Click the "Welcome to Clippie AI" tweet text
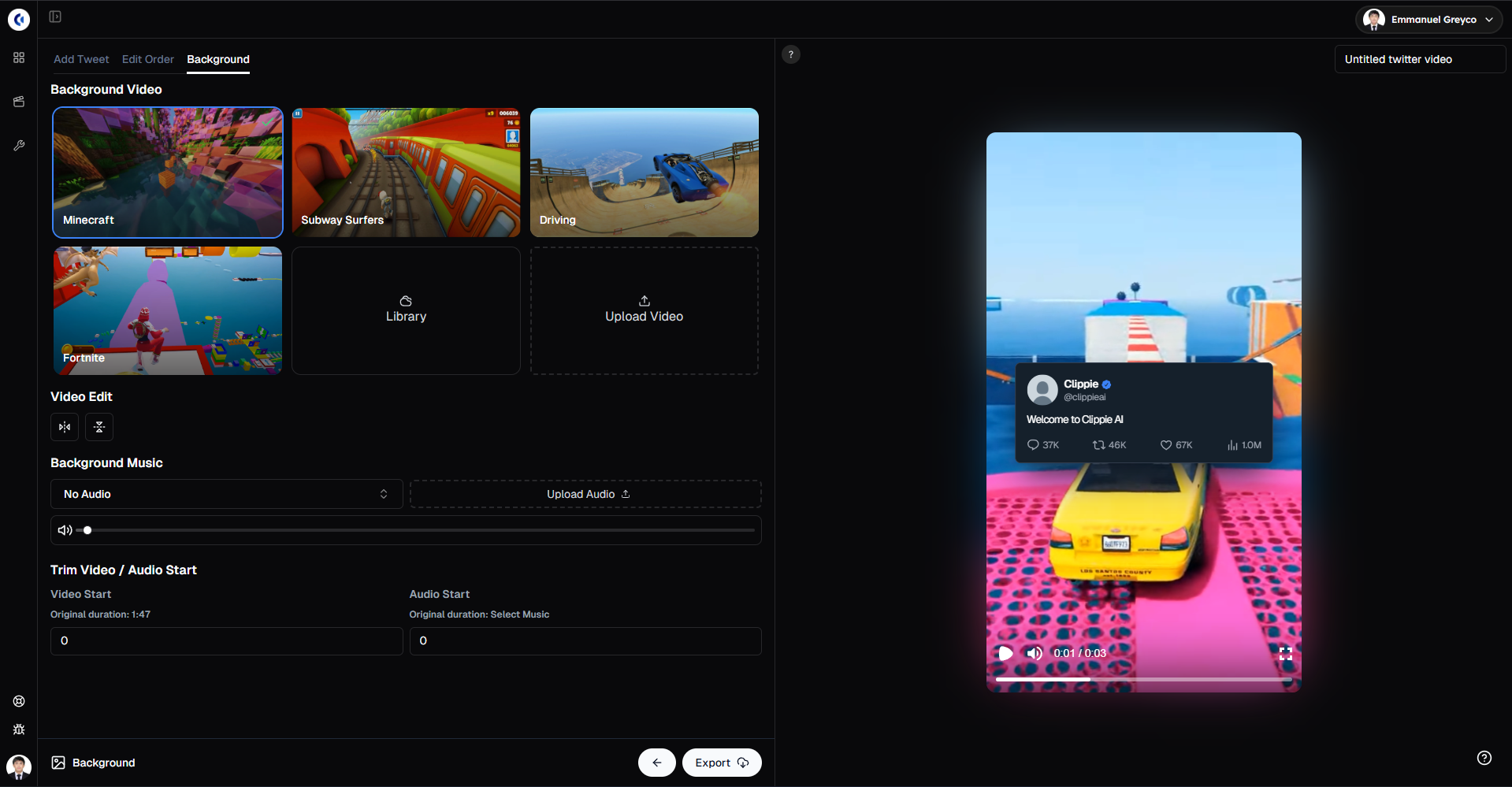1512x787 pixels. [x=1075, y=419]
